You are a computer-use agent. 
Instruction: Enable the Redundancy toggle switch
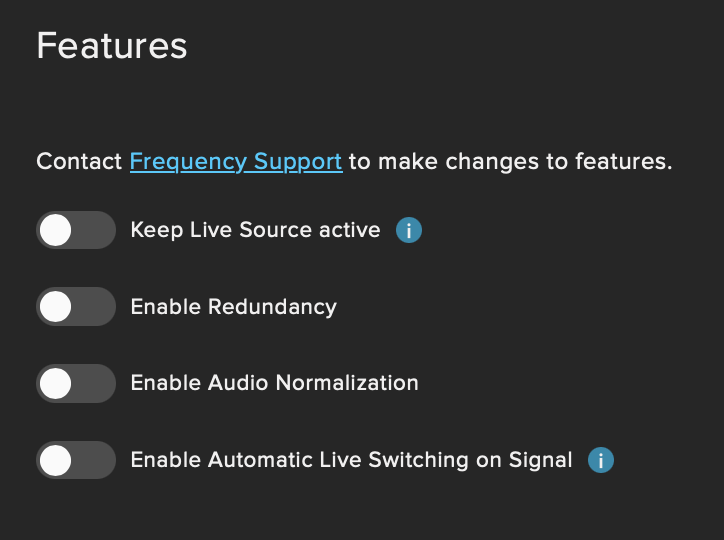coord(76,306)
